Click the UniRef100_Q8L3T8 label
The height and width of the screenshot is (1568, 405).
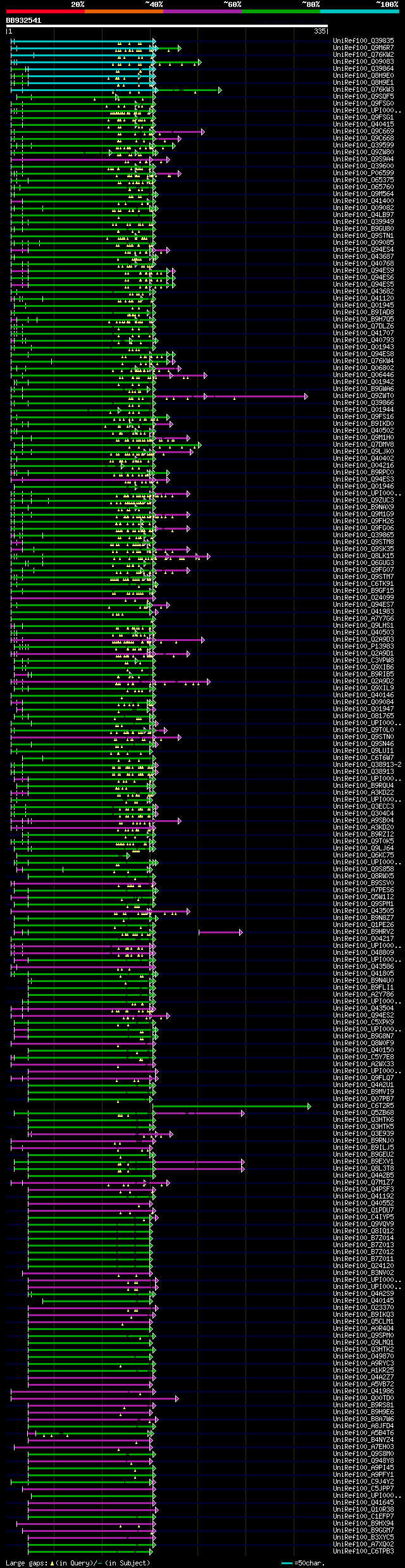tap(363, 1169)
